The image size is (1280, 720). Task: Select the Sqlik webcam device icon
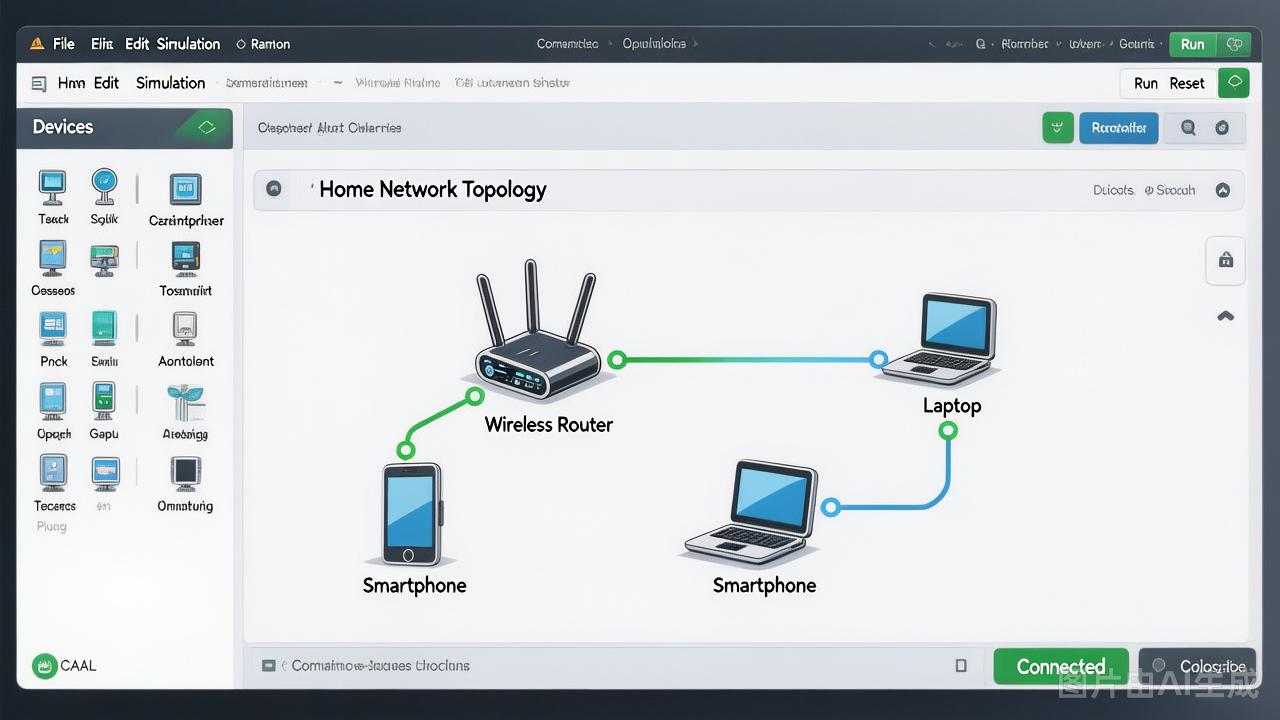(104, 187)
